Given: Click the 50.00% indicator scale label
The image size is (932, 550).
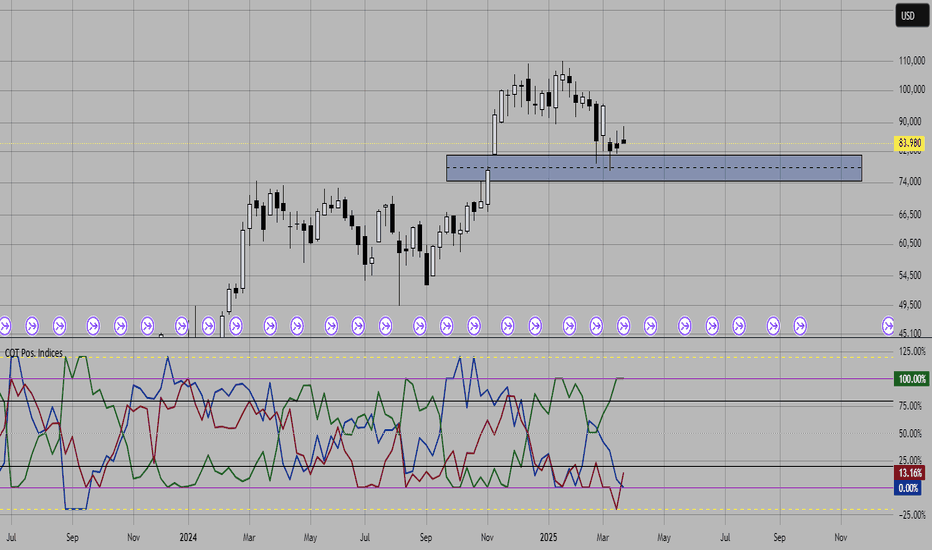Looking at the screenshot, I should pyautogui.click(x=911, y=433).
